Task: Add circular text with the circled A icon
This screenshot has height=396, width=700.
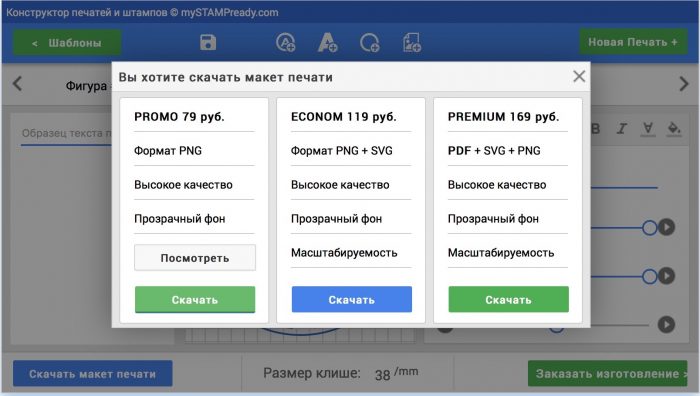Action: [286, 43]
